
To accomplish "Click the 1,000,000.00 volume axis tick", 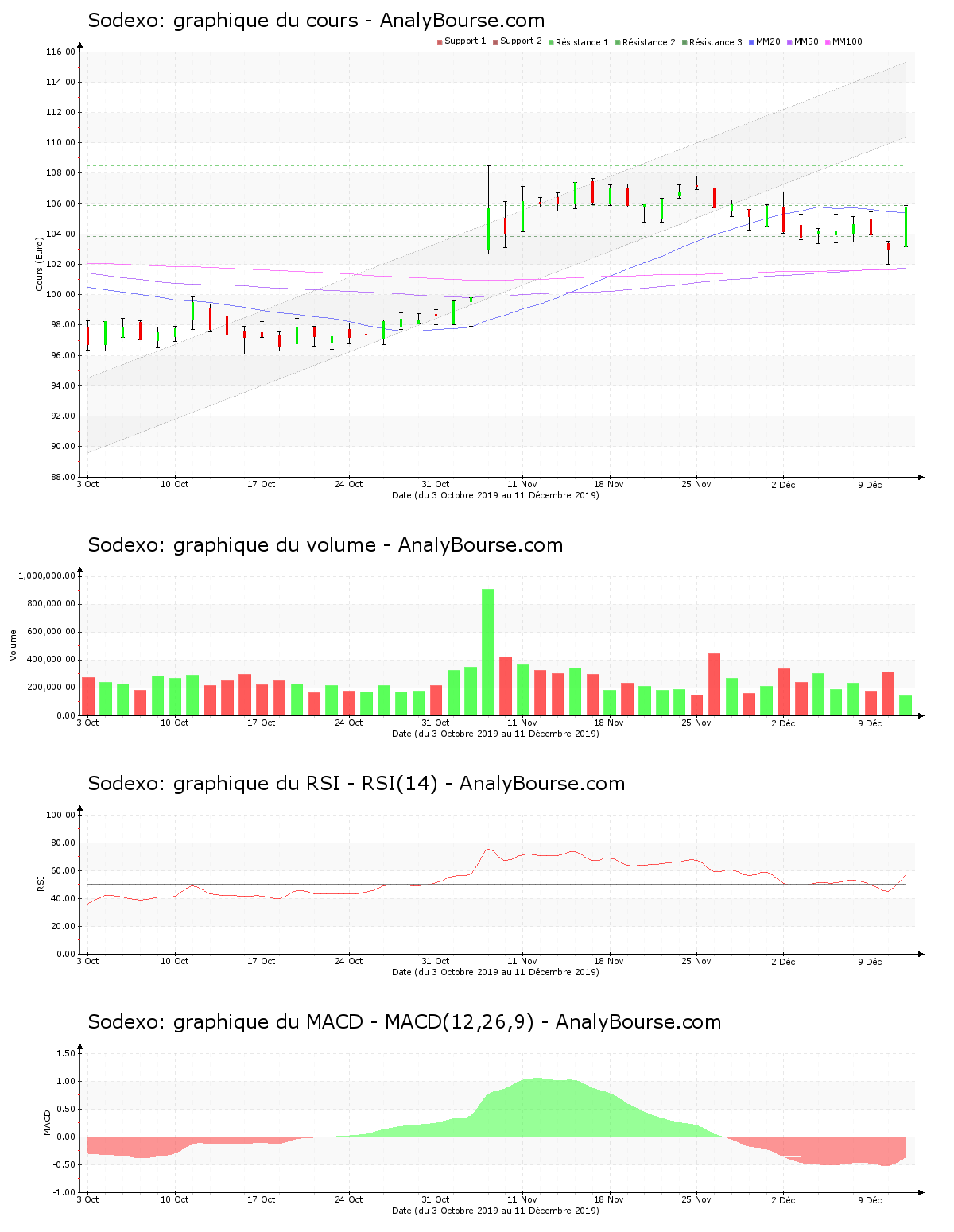I will pos(46,575).
